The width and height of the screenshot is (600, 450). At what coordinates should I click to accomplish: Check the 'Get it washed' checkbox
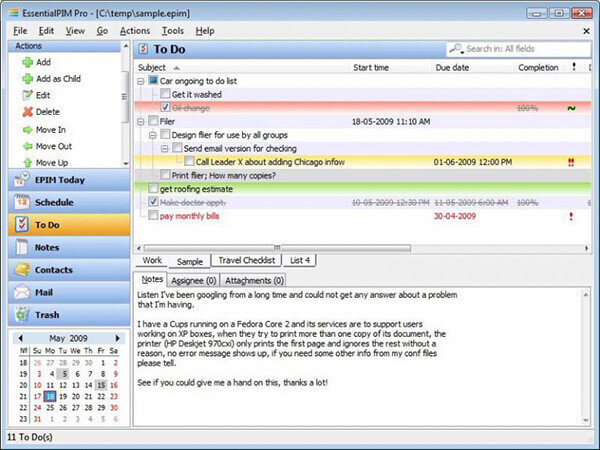pyautogui.click(x=165, y=94)
